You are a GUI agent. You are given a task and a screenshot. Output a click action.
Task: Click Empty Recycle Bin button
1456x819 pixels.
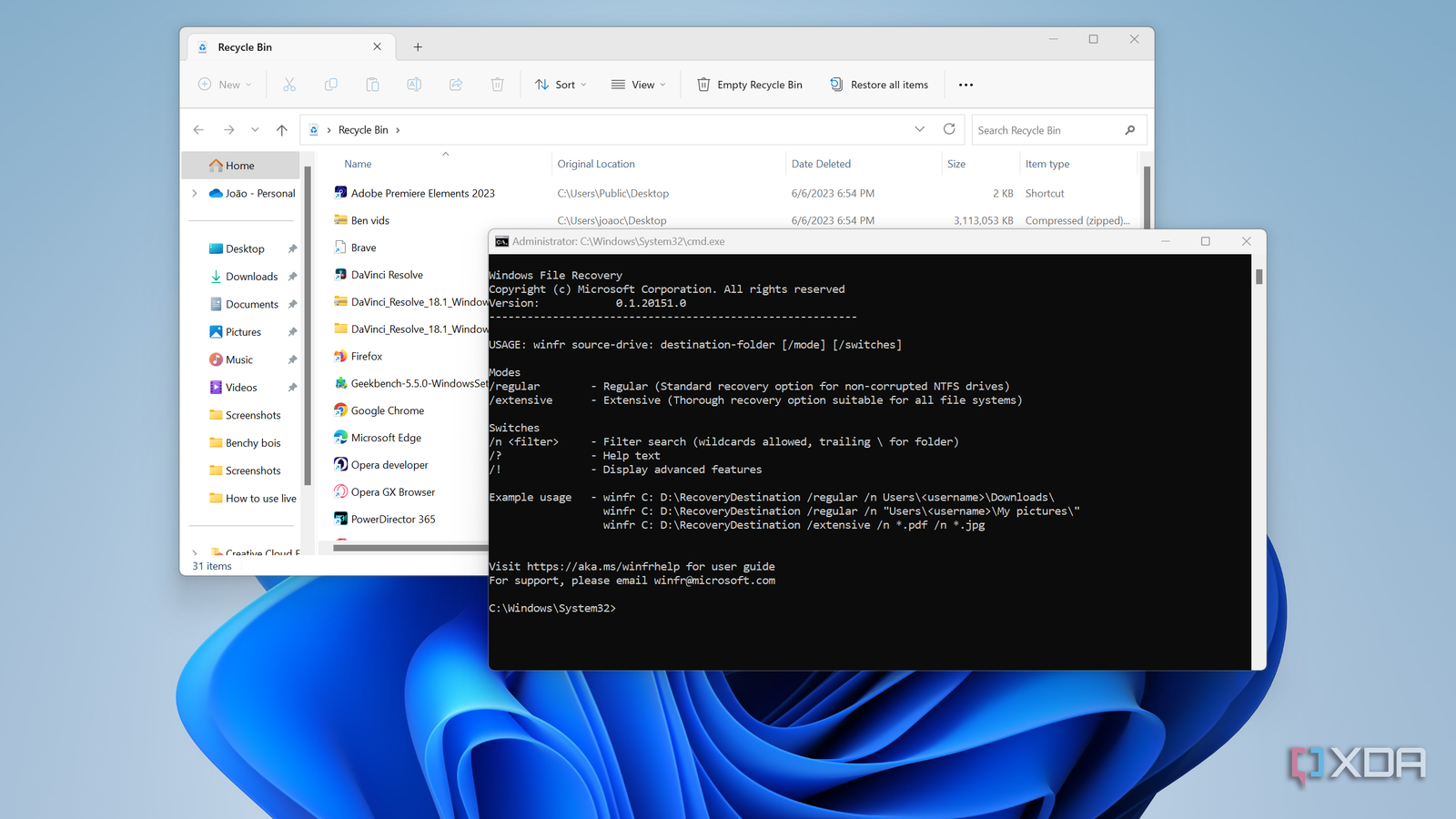click(750, 85)
